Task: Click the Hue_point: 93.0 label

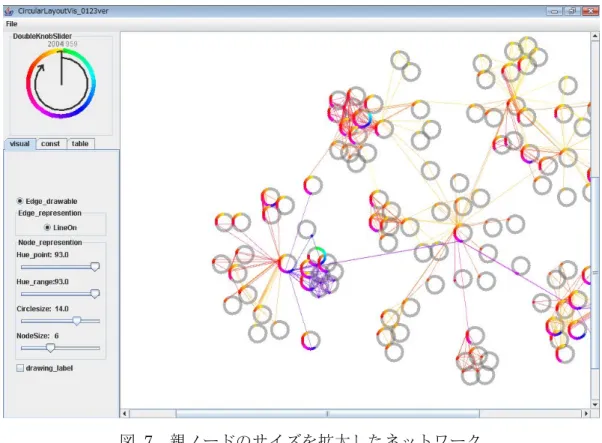Action: (x=42, y=255)
